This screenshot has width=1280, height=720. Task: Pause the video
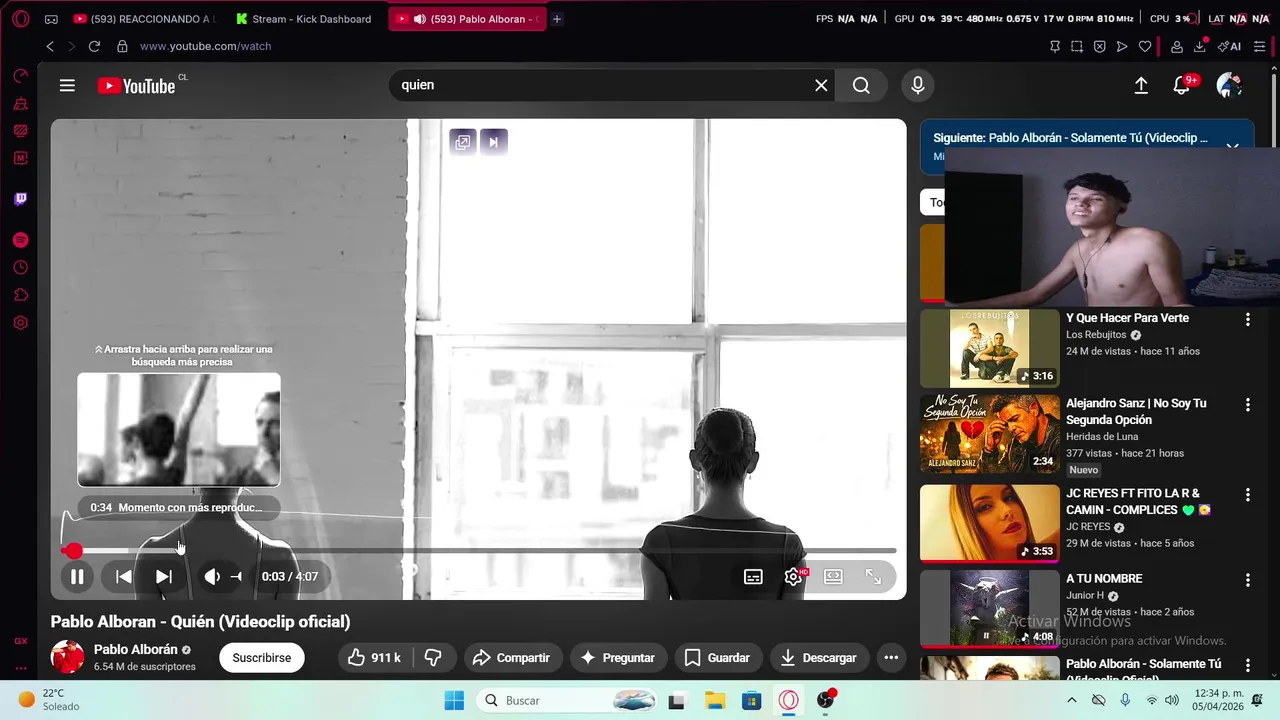pyautogui.click(x=77, y=576)
